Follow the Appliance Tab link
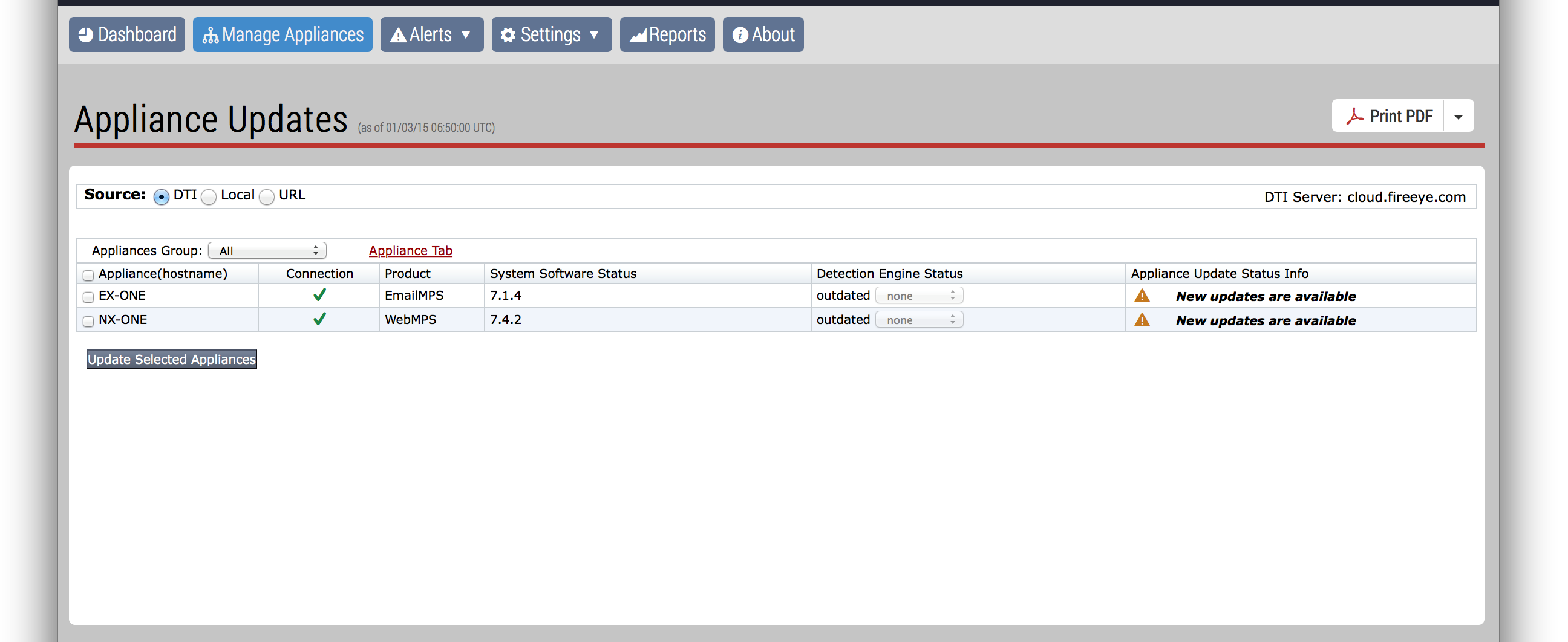Screen dimensions: 1568x642 point(410,251)
